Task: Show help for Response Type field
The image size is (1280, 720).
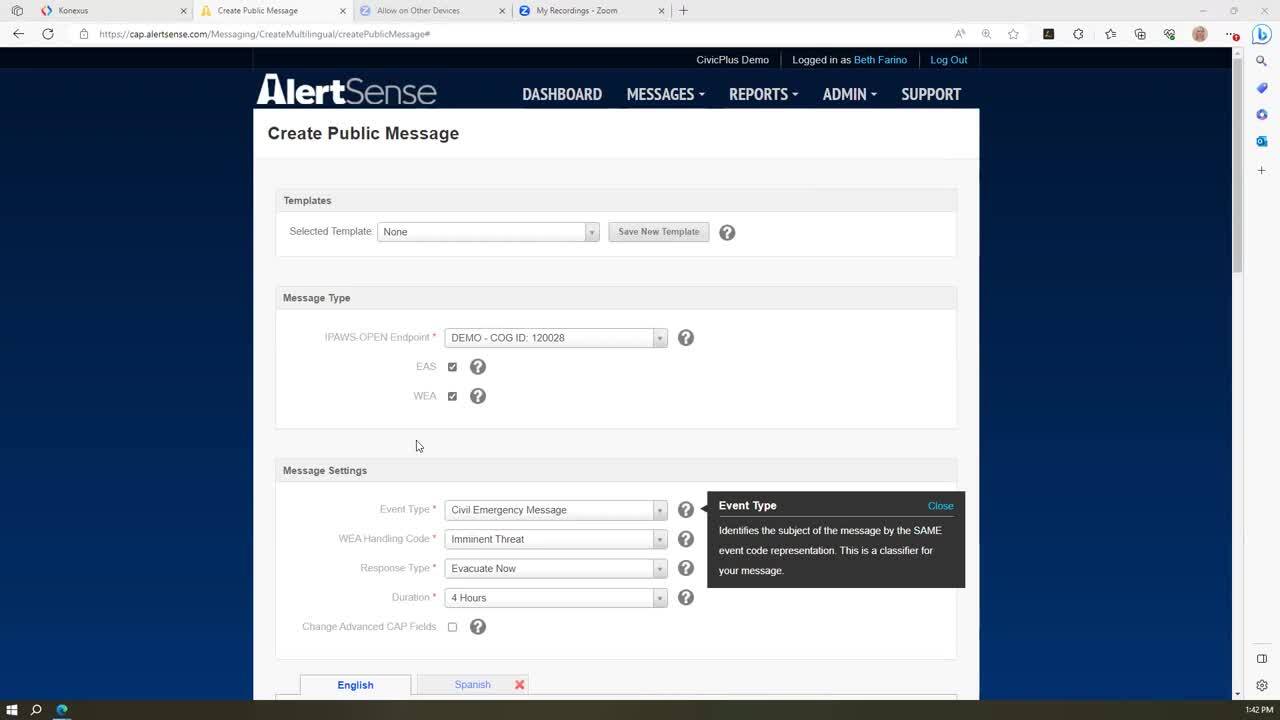Action: 685,568
